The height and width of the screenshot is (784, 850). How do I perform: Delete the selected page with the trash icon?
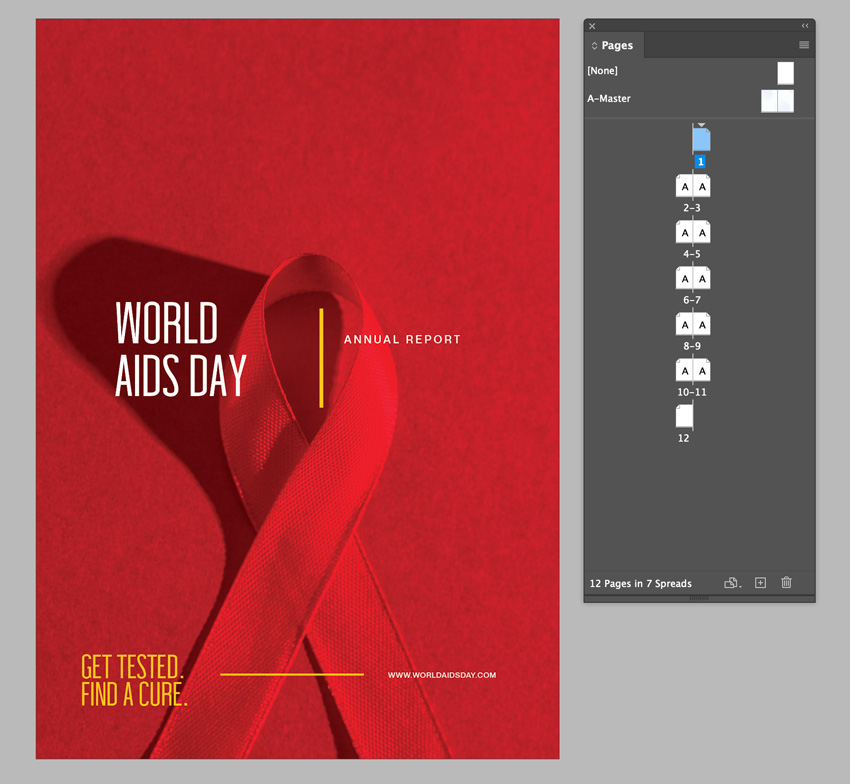point(787,583)
